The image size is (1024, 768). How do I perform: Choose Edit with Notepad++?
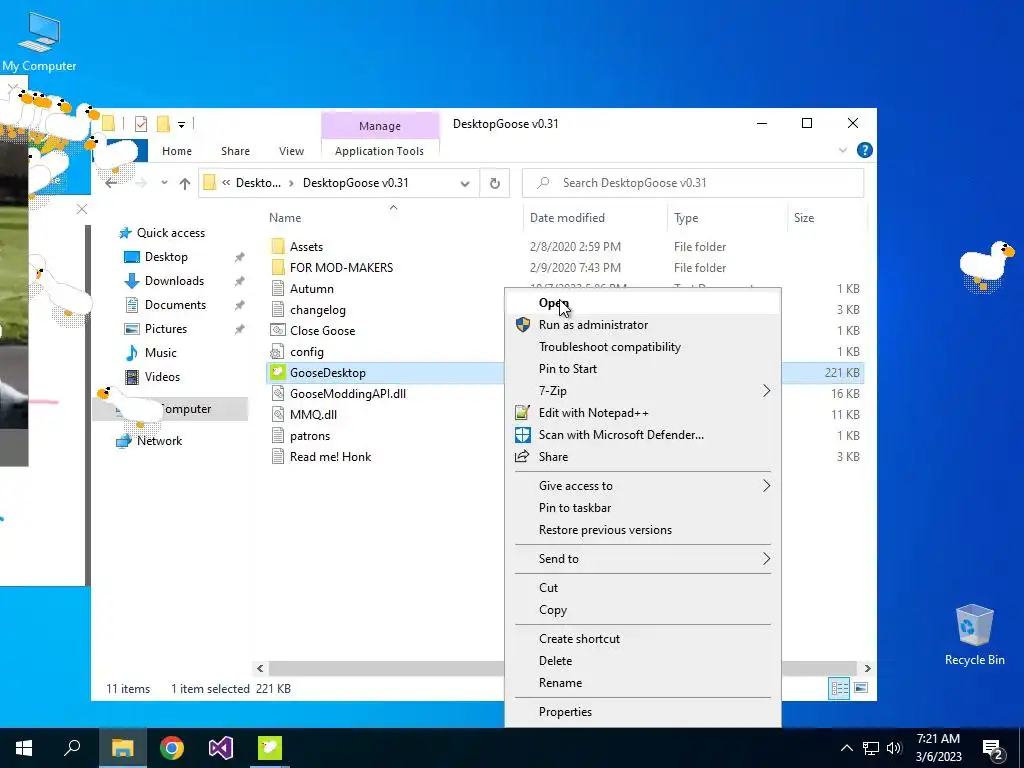[643, 413]
